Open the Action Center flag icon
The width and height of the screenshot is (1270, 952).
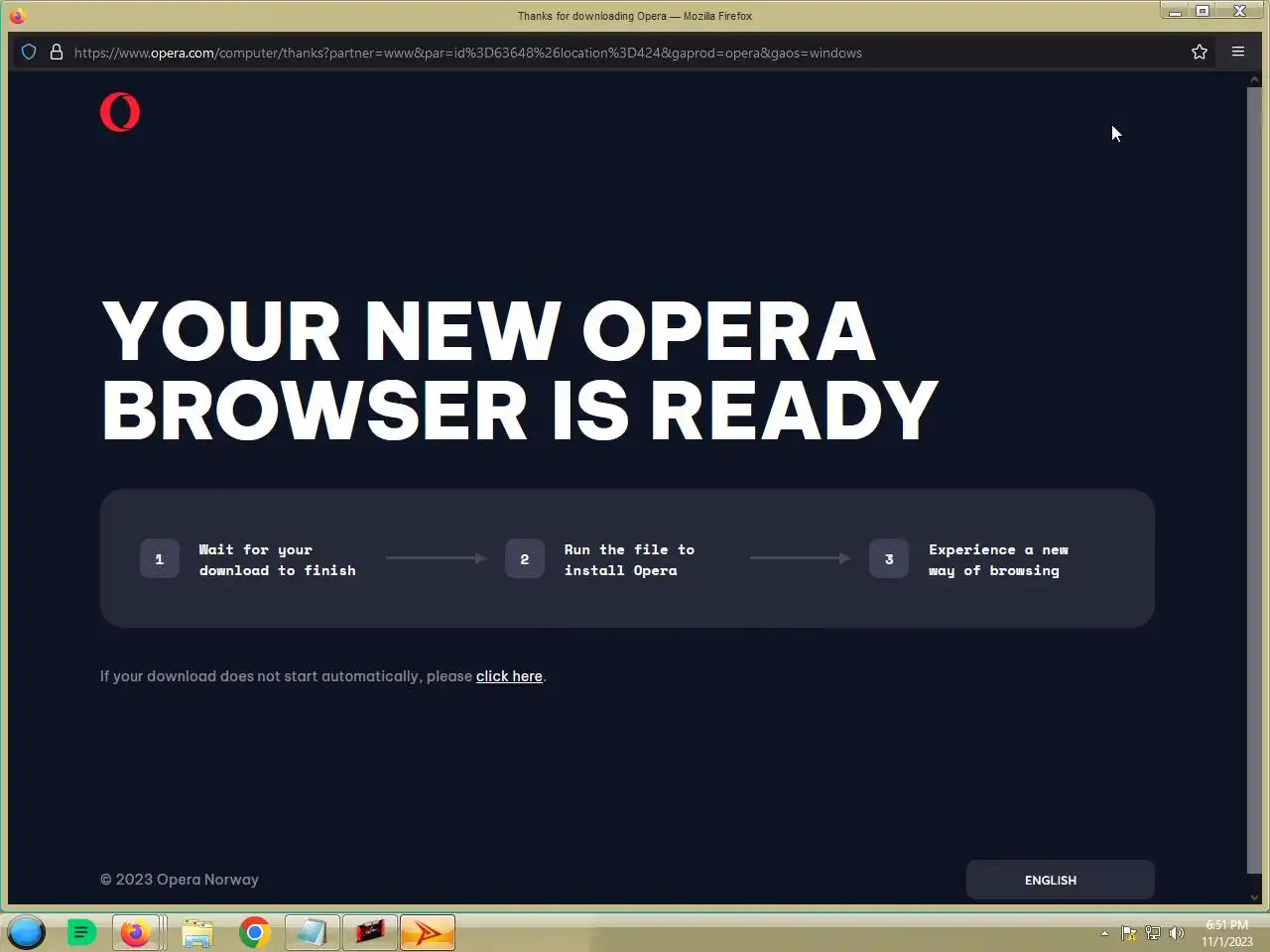pos(1129,933)
